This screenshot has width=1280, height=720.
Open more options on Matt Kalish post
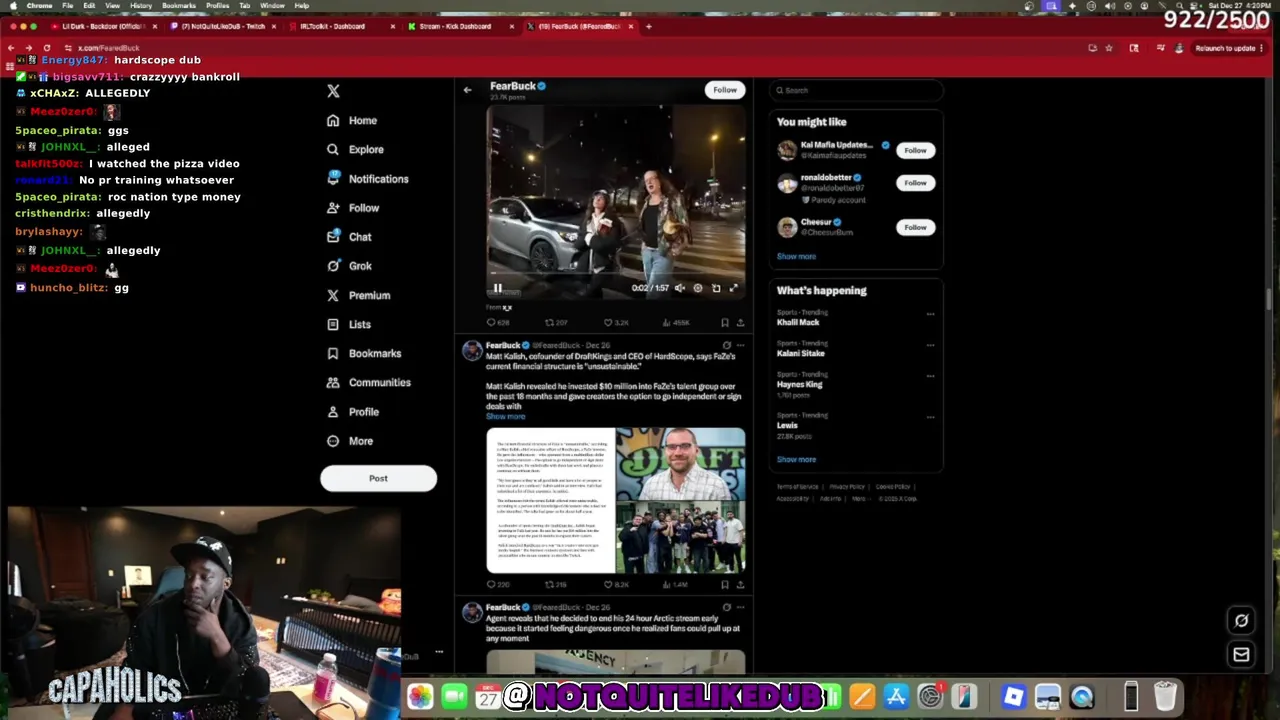tap(741, 345)
